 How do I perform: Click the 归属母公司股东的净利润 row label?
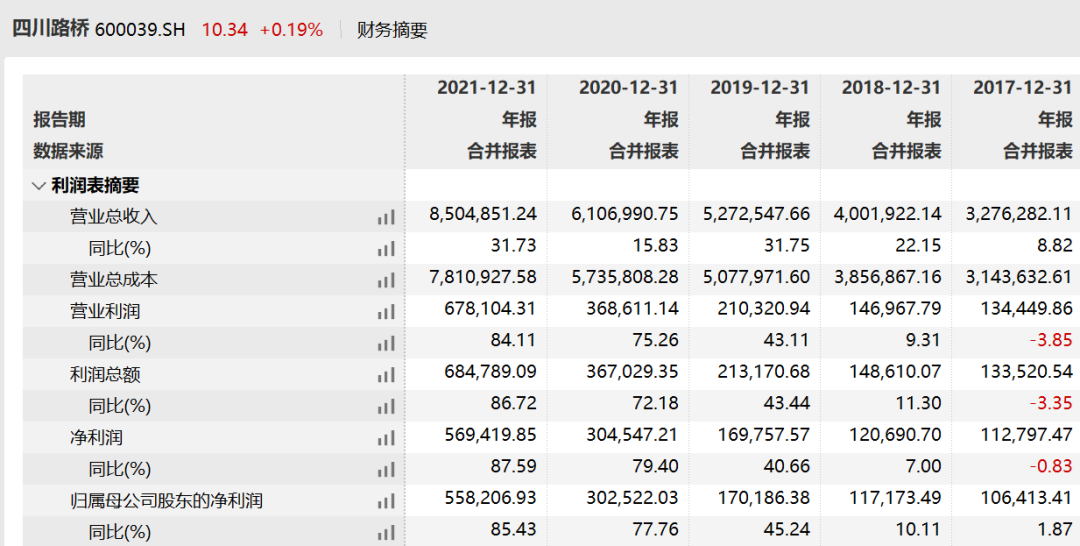[166, 501]
